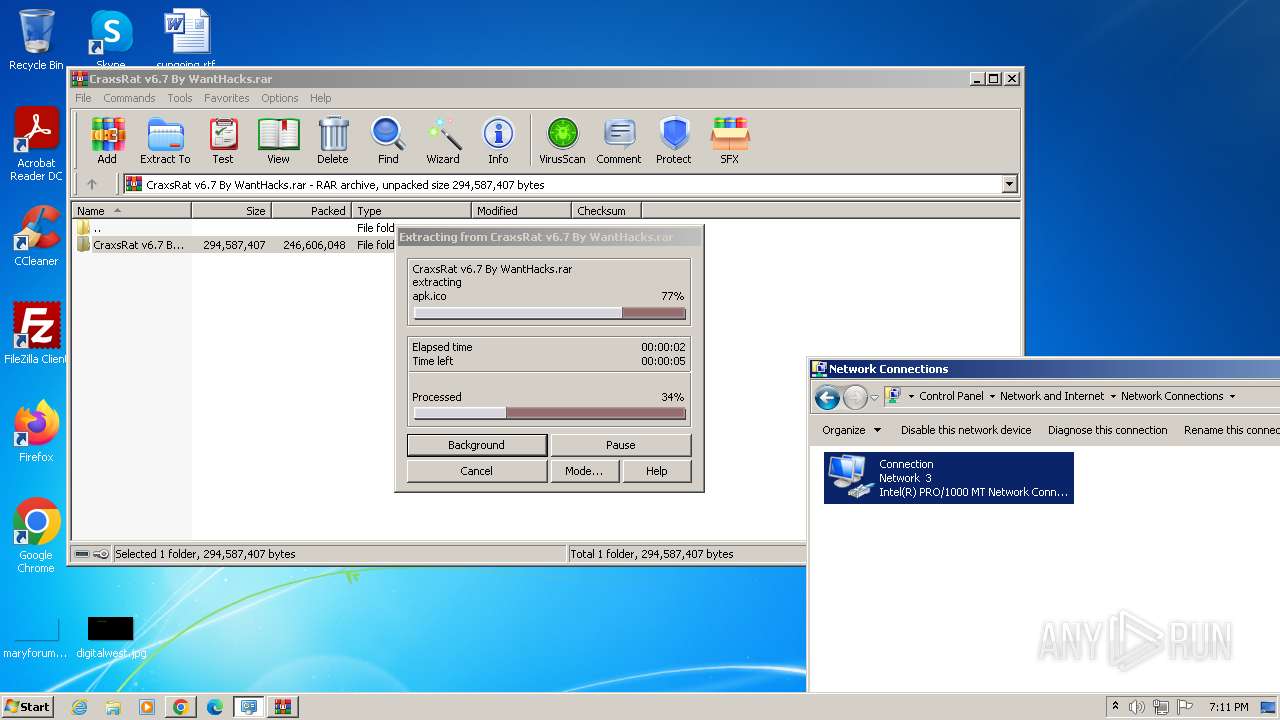Open digitalwest.jpg desktop file
The image size is (1280, 720).
110,637
